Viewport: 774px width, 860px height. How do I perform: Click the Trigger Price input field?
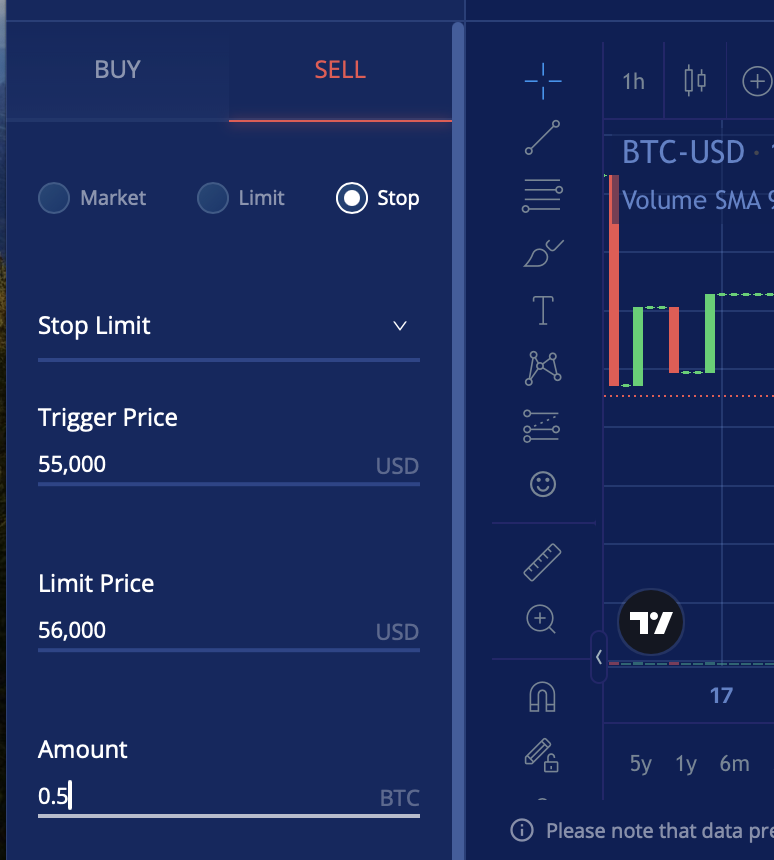229,465
